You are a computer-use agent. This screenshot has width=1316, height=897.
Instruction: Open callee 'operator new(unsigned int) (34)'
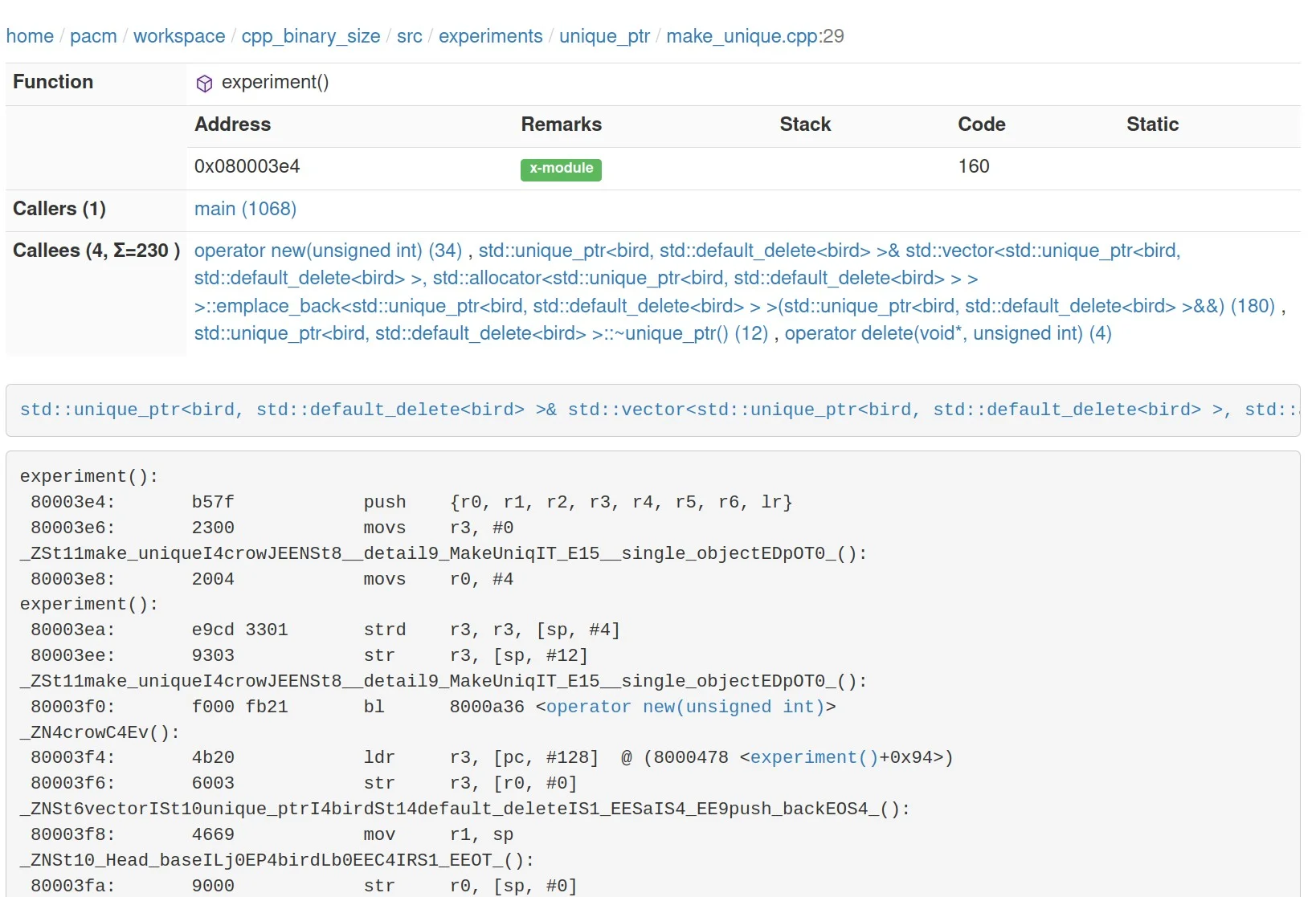328,251
